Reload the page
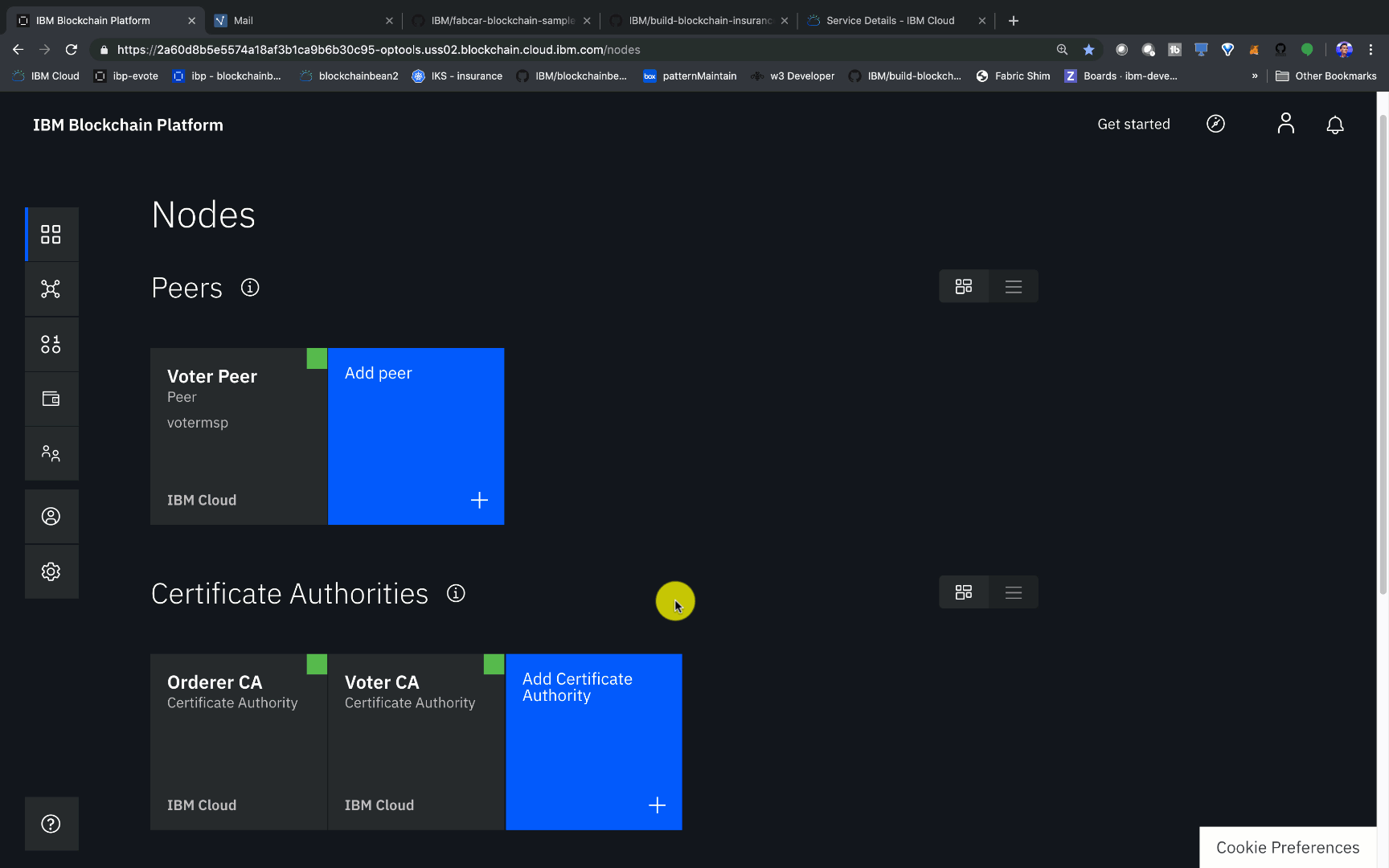 (72, 50)
